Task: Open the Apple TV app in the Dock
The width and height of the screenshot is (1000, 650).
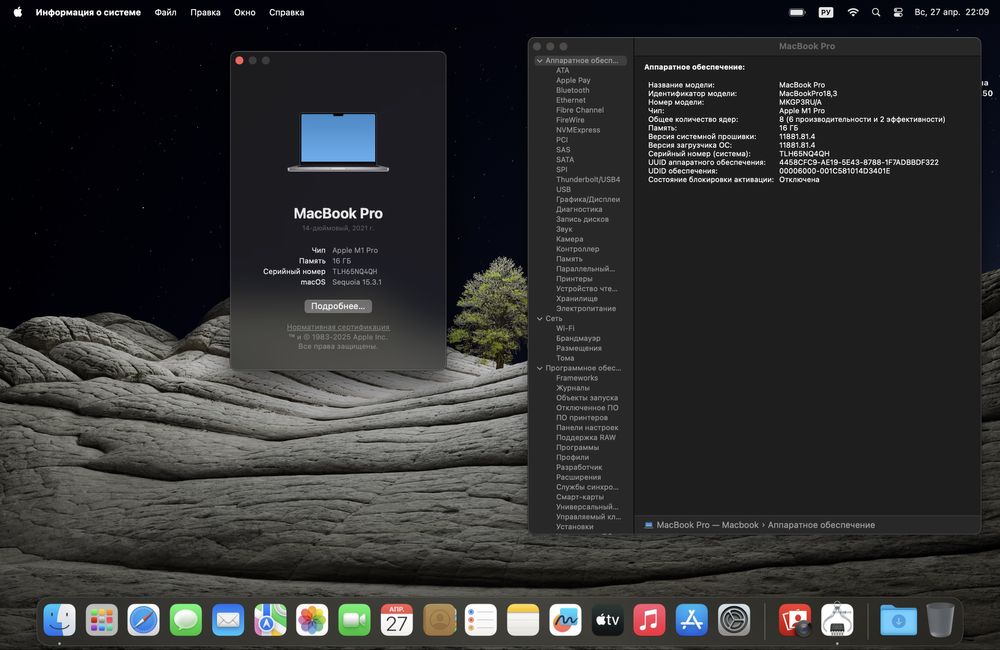Action: point(607,619)
